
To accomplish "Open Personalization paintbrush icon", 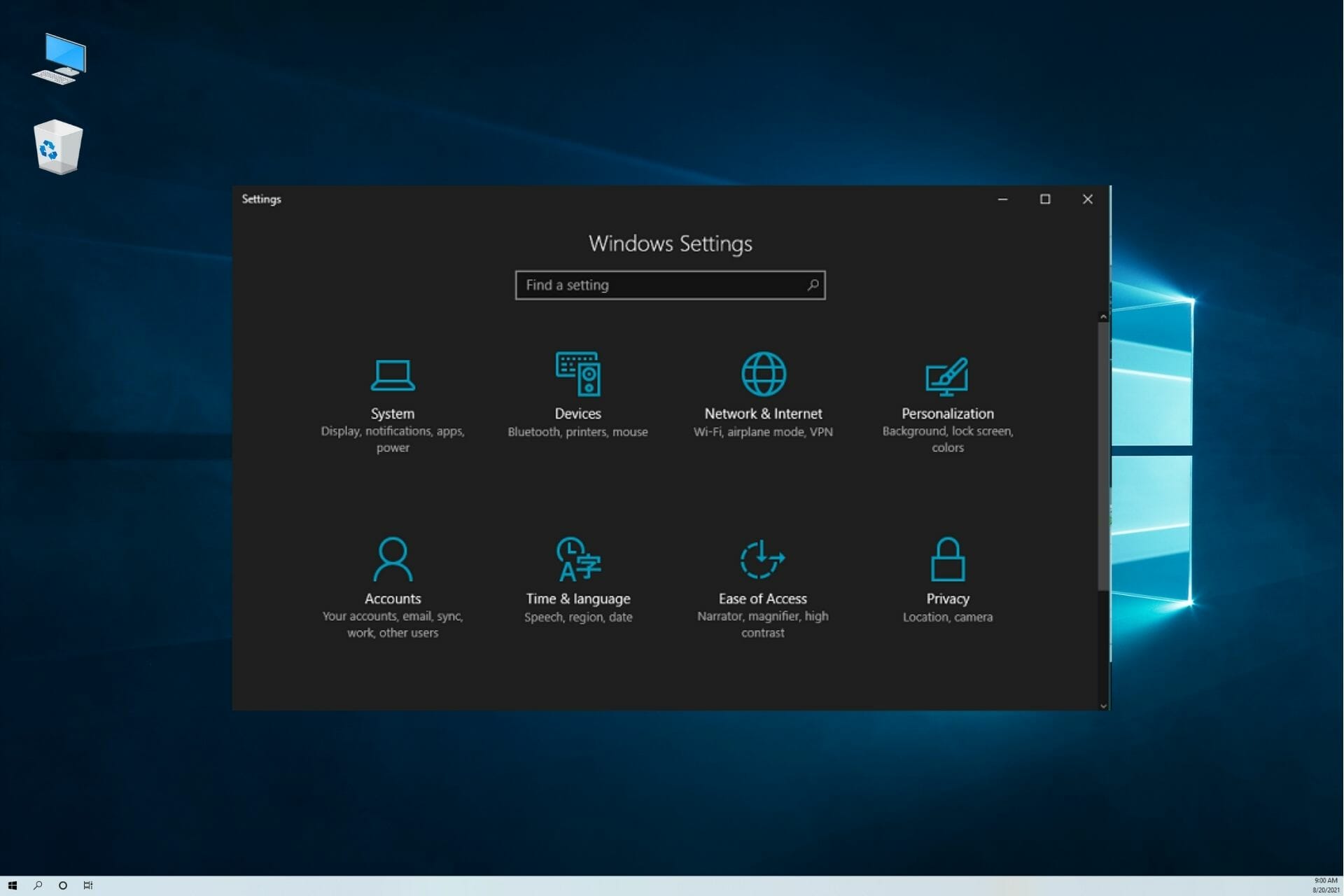I will click(947, 376).
